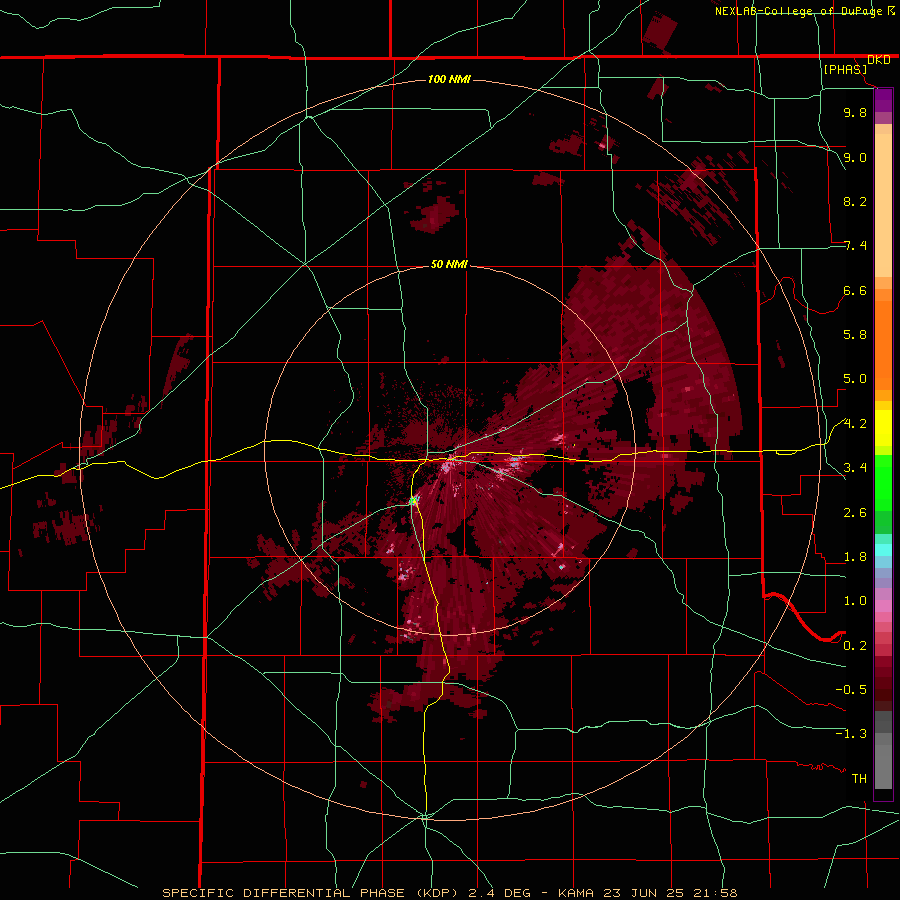Click the 1.8 legend value
Viewport: 900px width, 900px height.
[x=855, y=557]
